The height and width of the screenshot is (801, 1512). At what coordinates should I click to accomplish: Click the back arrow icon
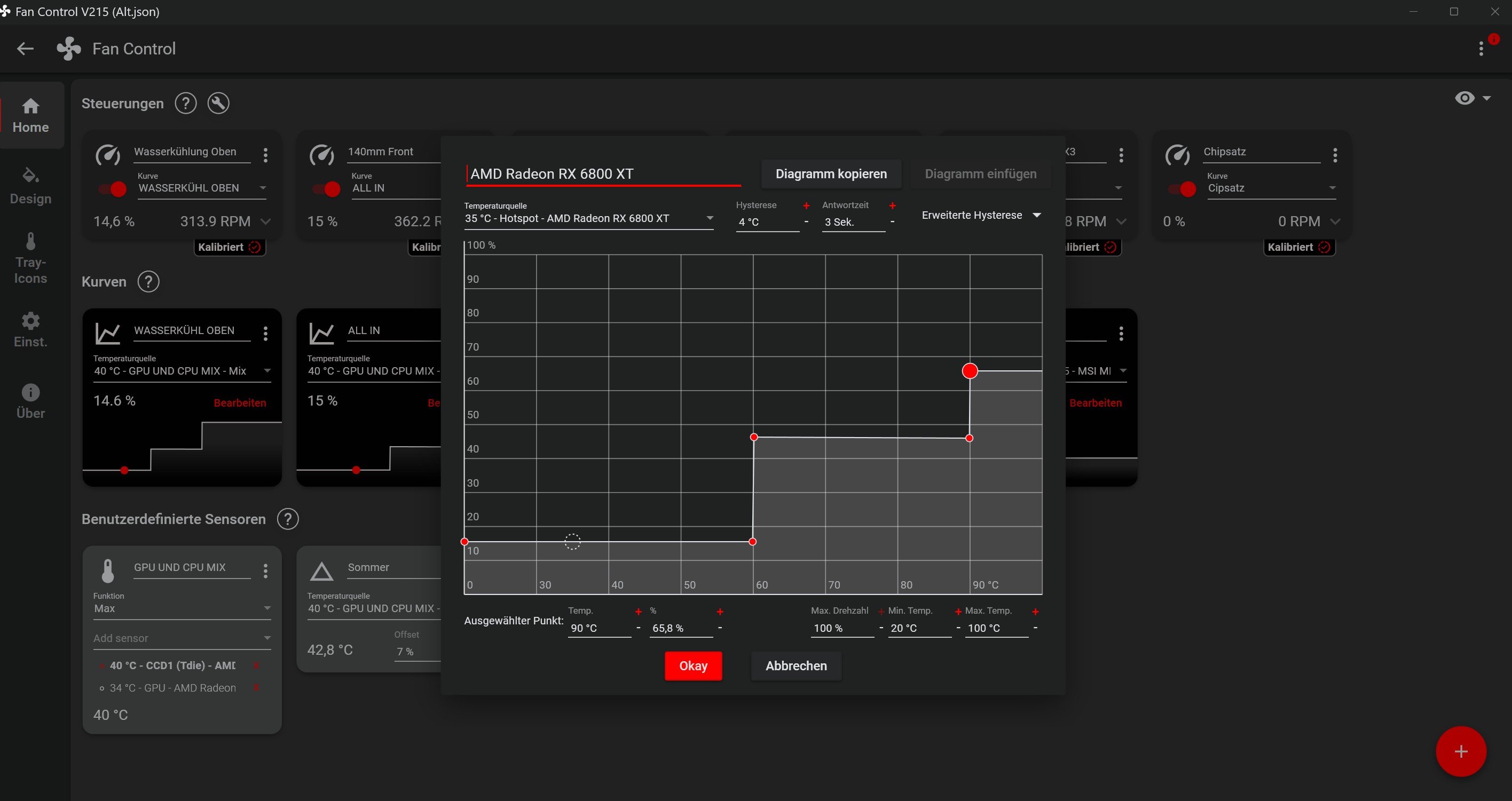pyautogui.click(x=25, y=49)
